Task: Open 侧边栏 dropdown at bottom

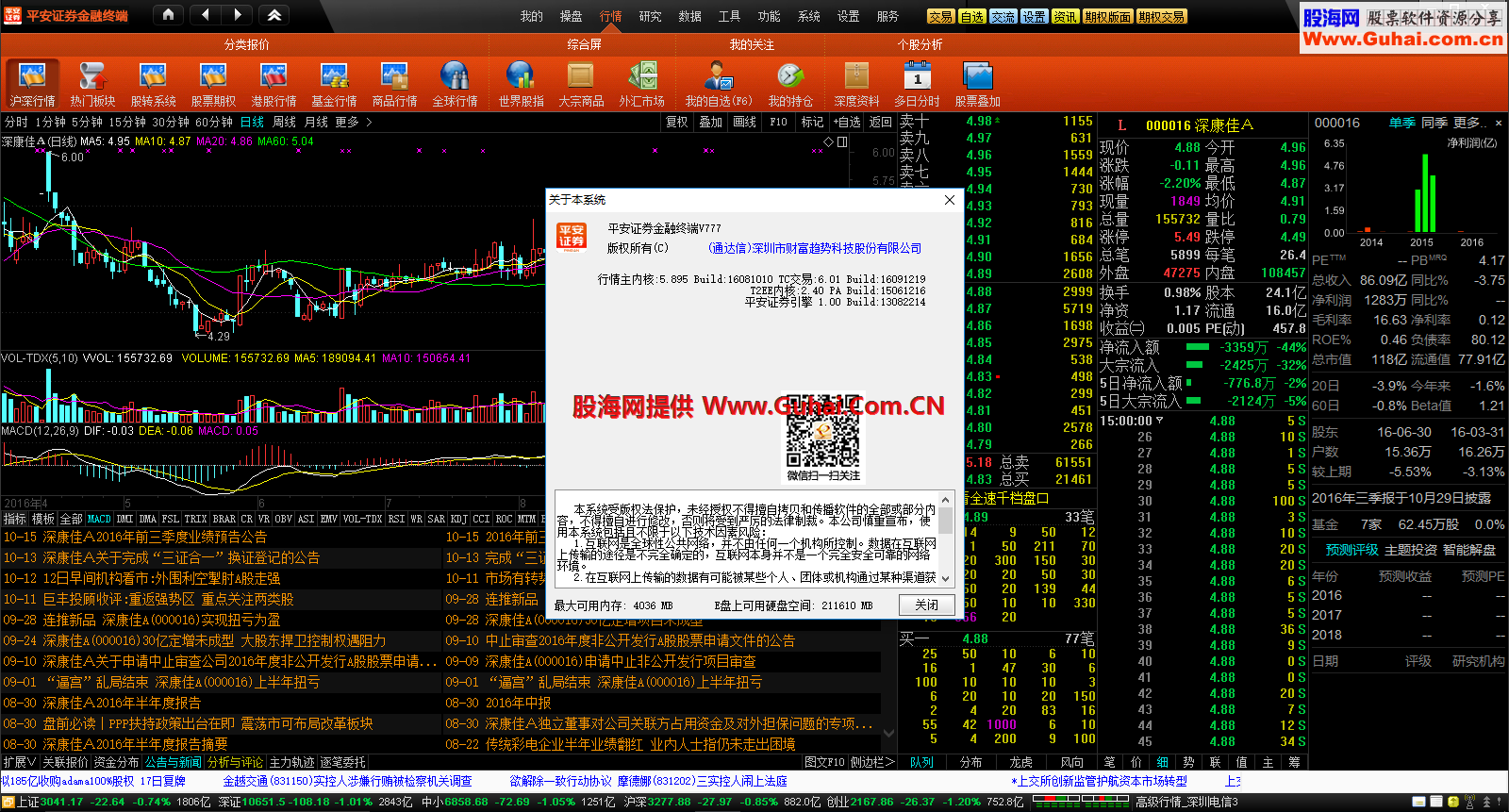Action: coord(872,762)
